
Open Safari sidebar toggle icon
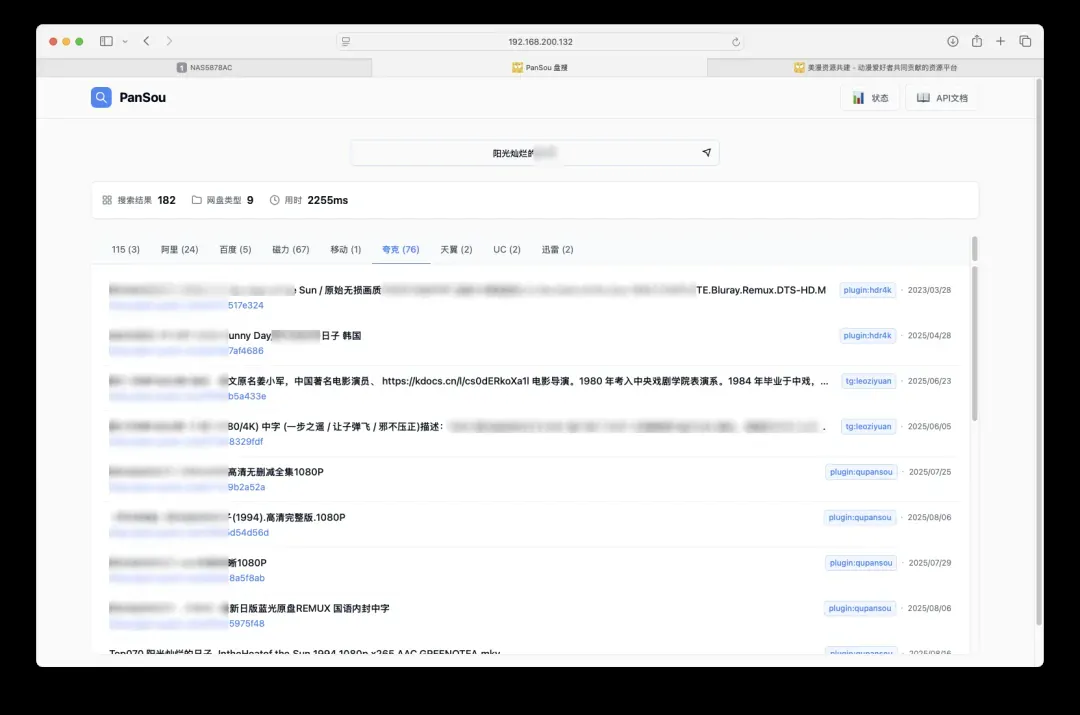(x=106, y=41)
